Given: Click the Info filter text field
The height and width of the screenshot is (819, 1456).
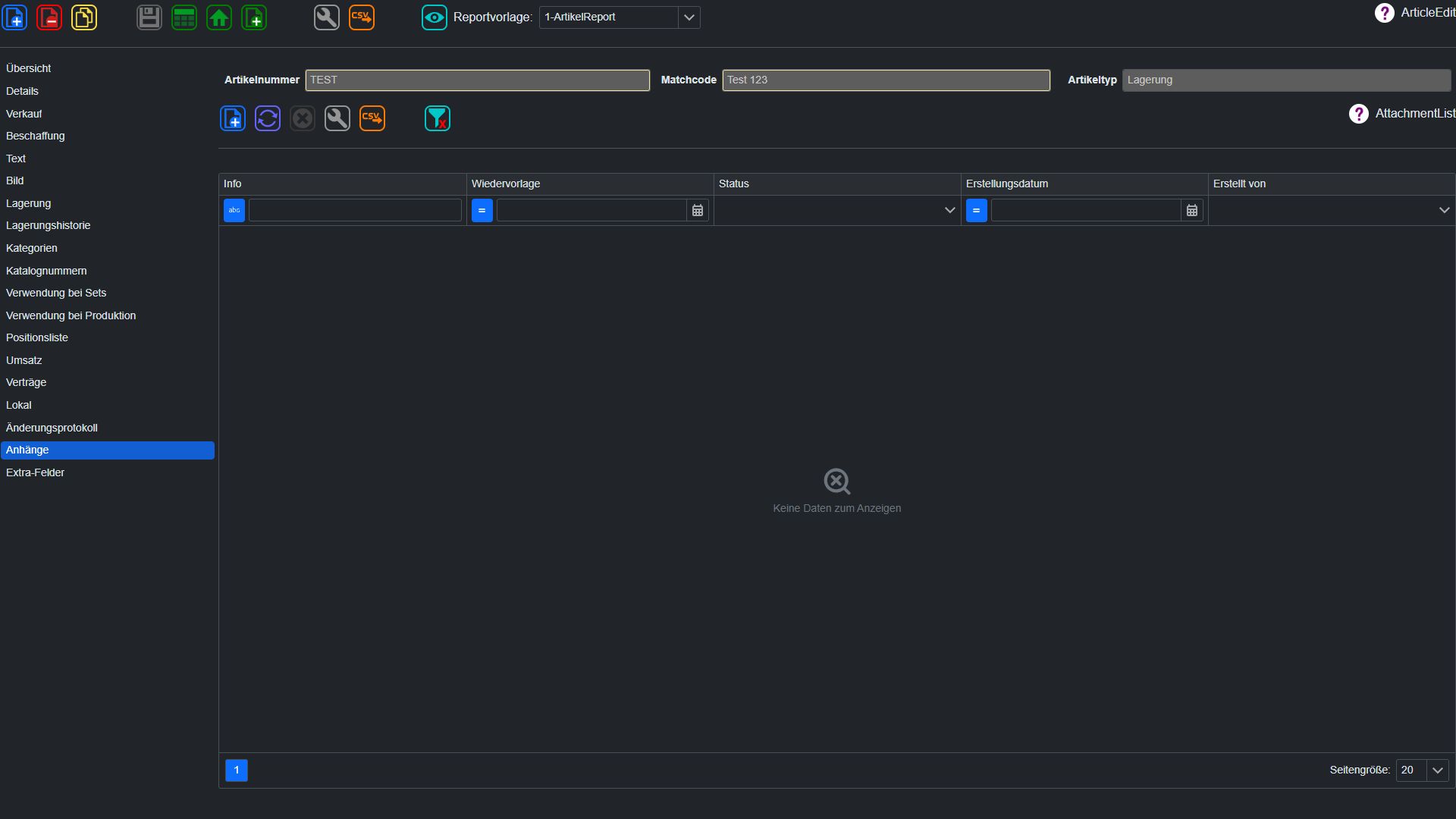Looking at the screenshot, I should (x=355, y=210).
